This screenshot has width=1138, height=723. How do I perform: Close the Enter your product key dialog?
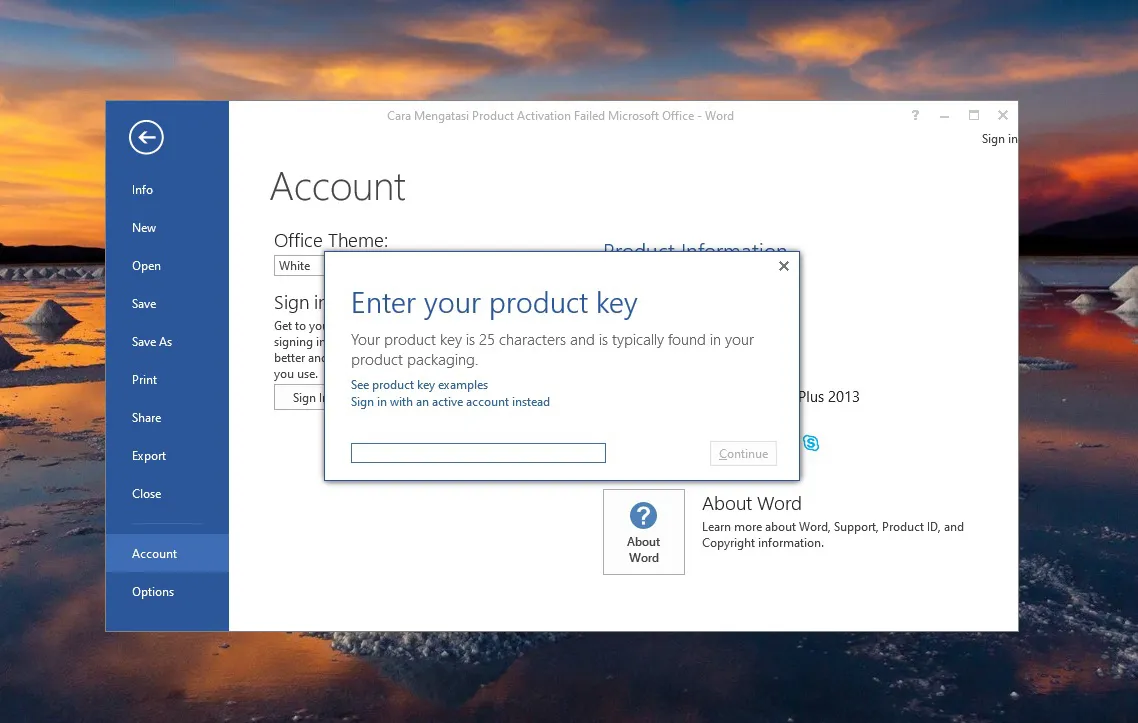(783, 266)
